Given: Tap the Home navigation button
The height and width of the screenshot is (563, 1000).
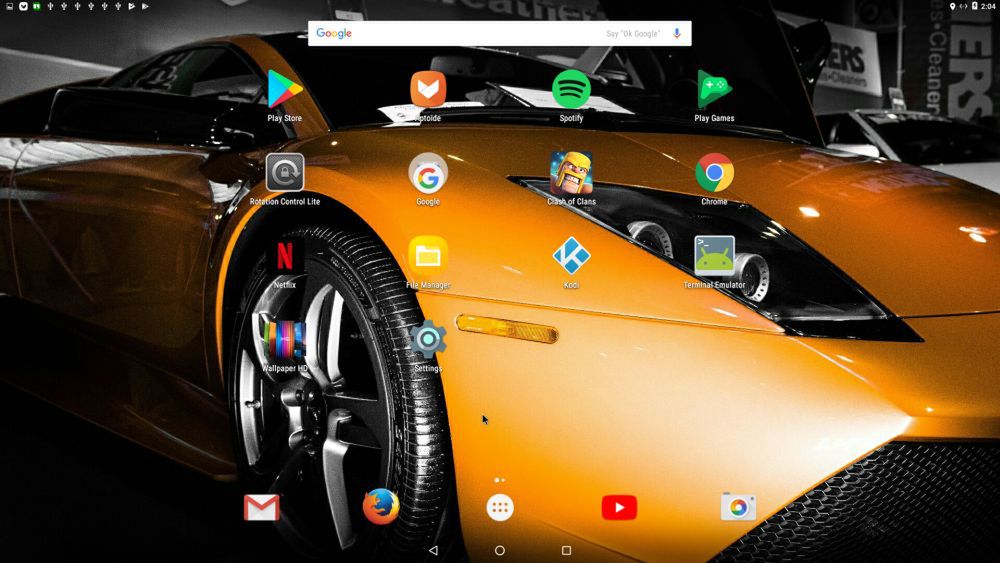Looking at the screenshot, I should [500, 550].
